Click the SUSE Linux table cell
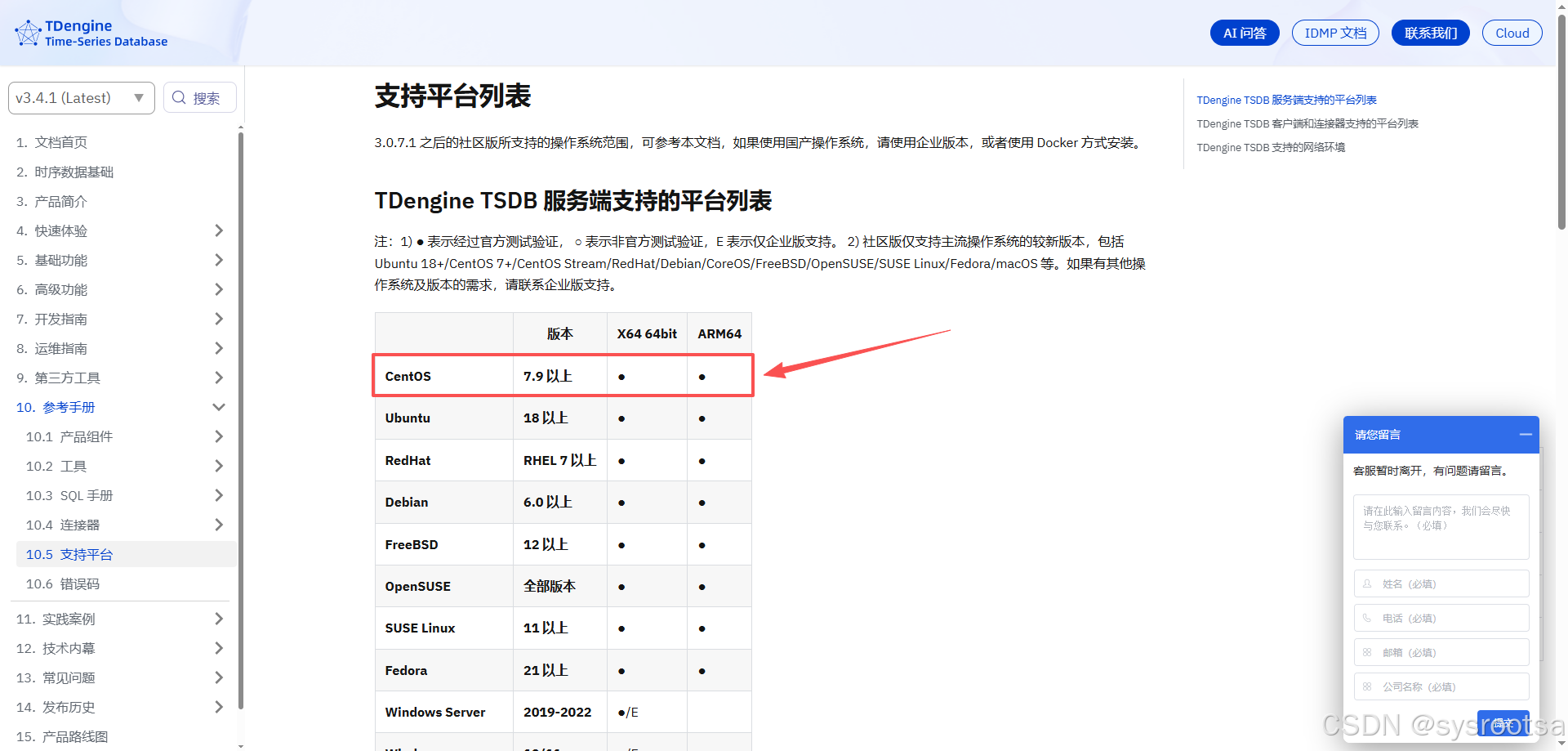The width and height of the screenshot is (1568, 751). pyautogui.click(x=444, y=628)
